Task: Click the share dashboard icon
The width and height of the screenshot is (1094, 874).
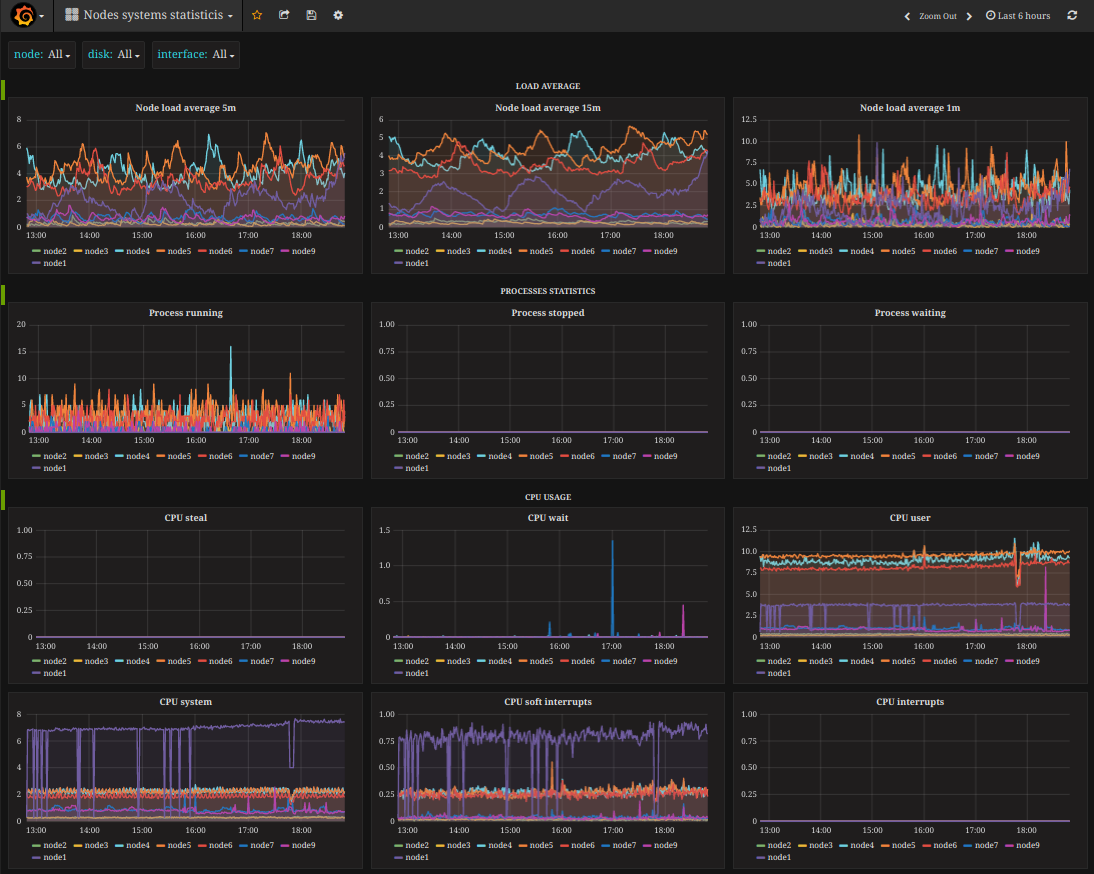Action: pyautogui.click(x=284, y=15)
